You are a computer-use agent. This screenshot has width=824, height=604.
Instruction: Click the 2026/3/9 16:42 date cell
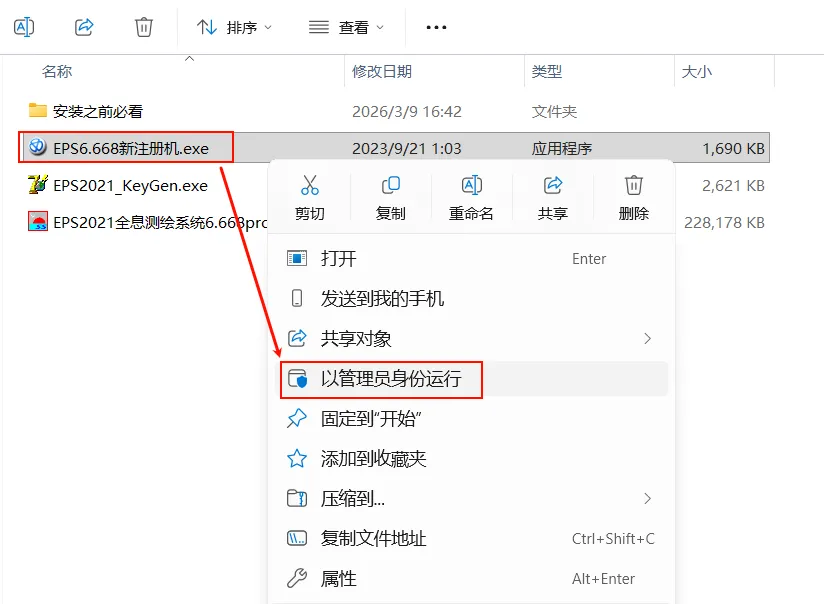(406, 111)
